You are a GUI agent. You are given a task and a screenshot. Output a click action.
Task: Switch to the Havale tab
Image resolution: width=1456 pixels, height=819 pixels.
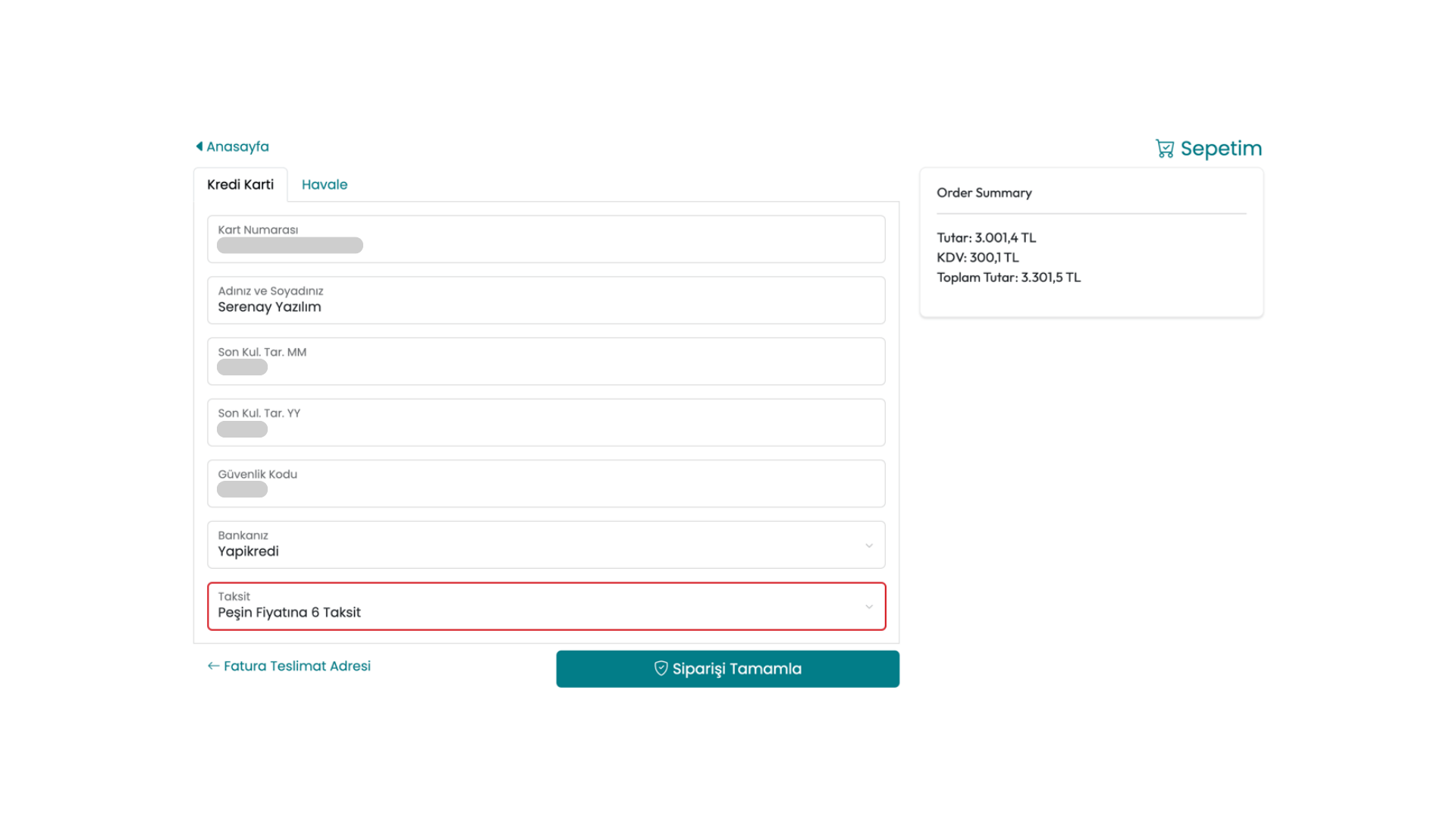point(325,184)
